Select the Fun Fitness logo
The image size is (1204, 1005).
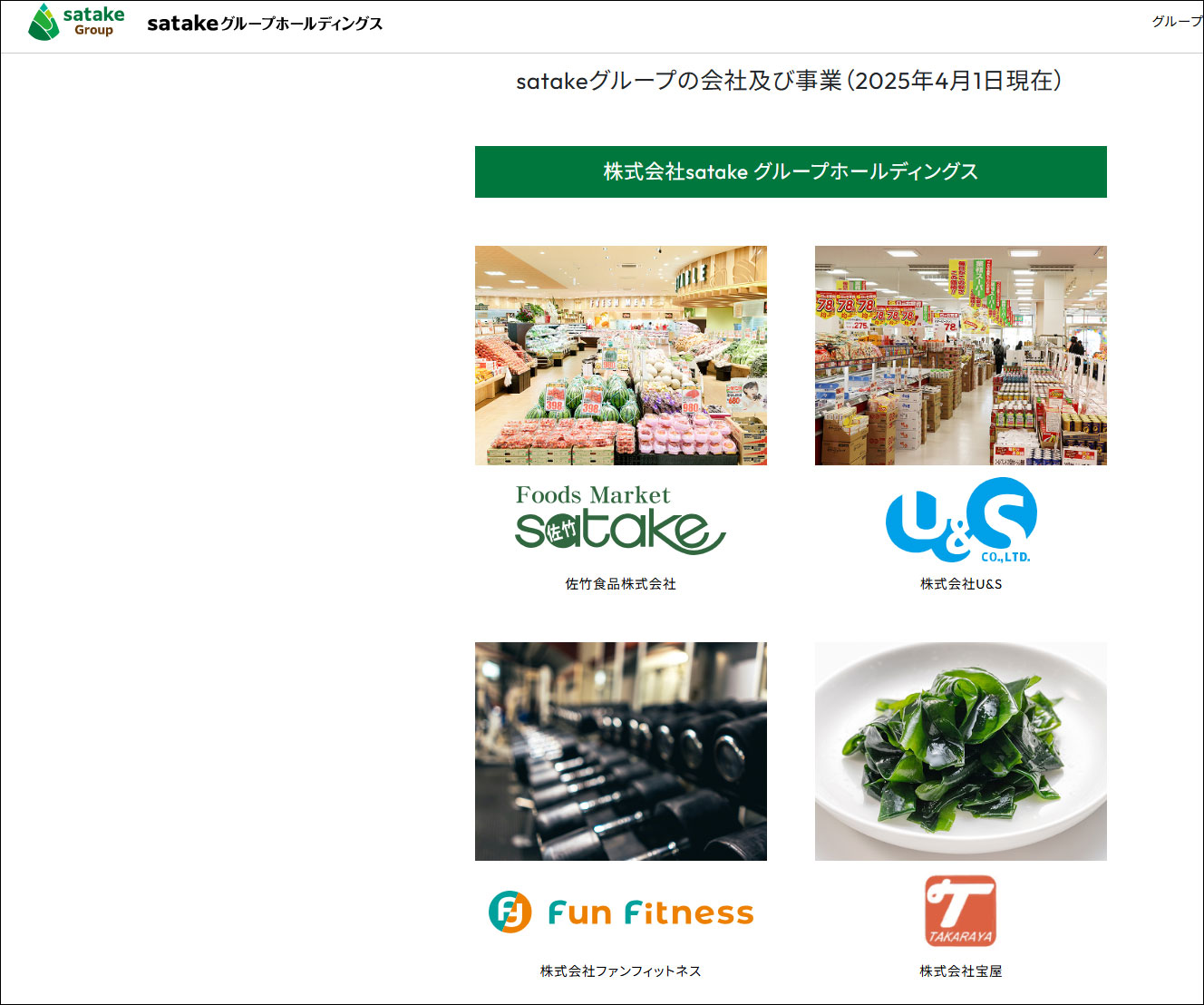(x=621, y=912)
